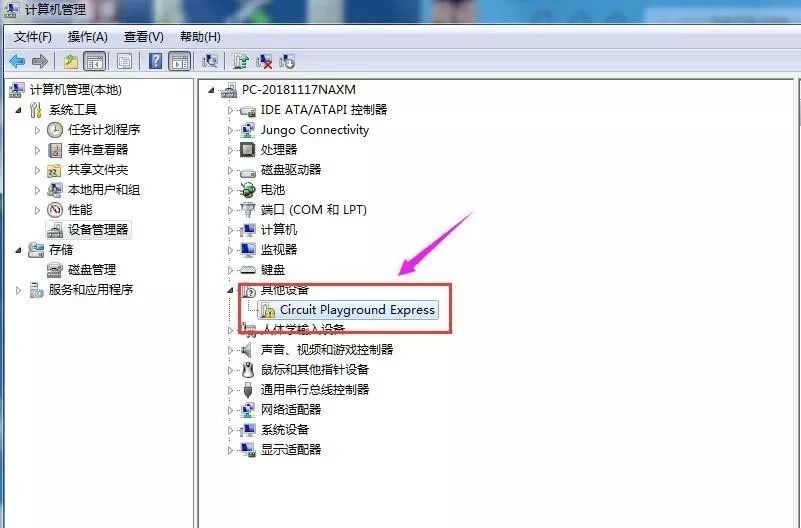Viewport: 801px width, 528px height.
Task: Click the processor chip icon beside 处理器
Action: pos(247,150)
